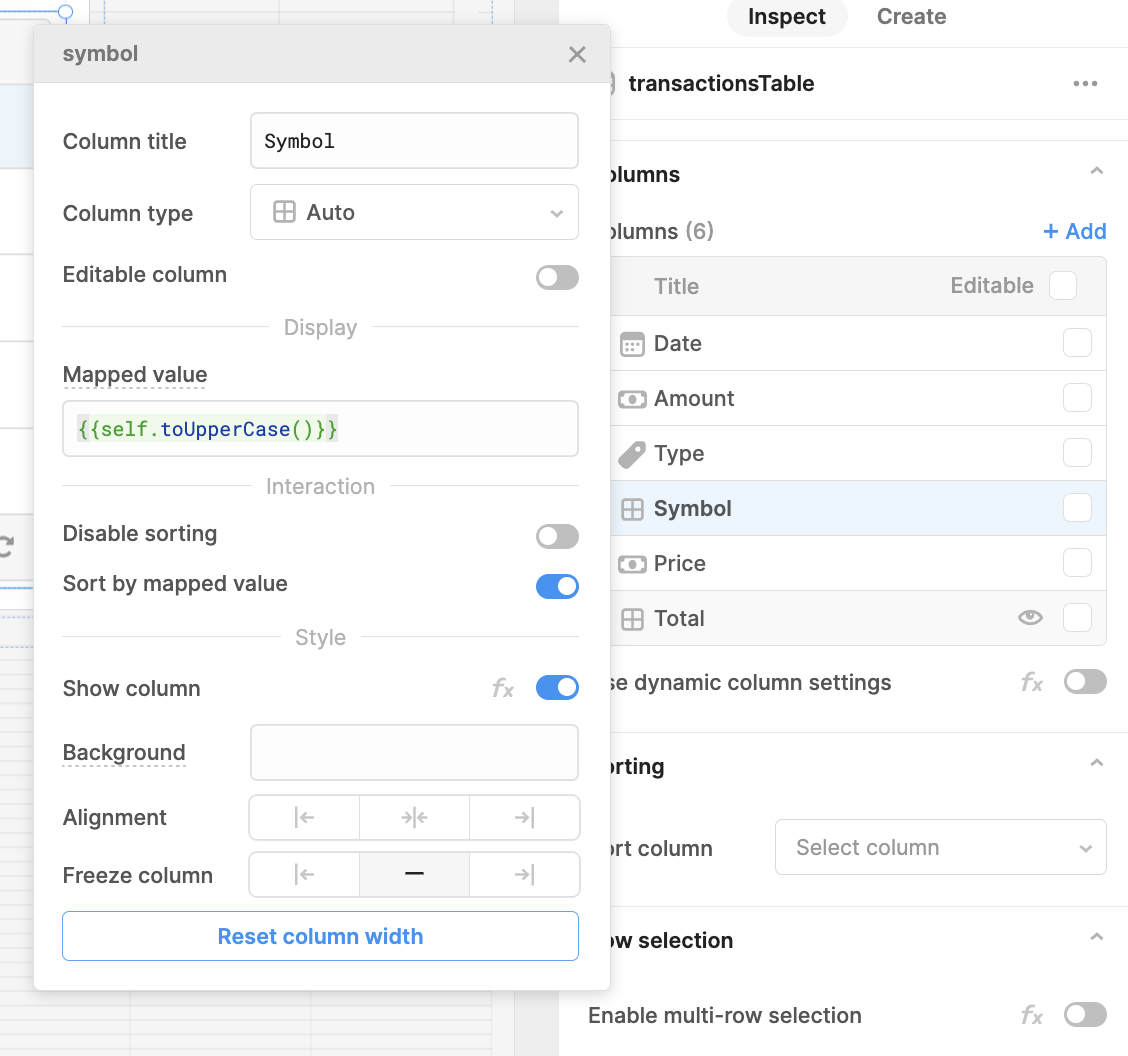Screen dimensions: 1128x1056
Task: Open the Sort column dropdown
Action: (x=940, y=848)
